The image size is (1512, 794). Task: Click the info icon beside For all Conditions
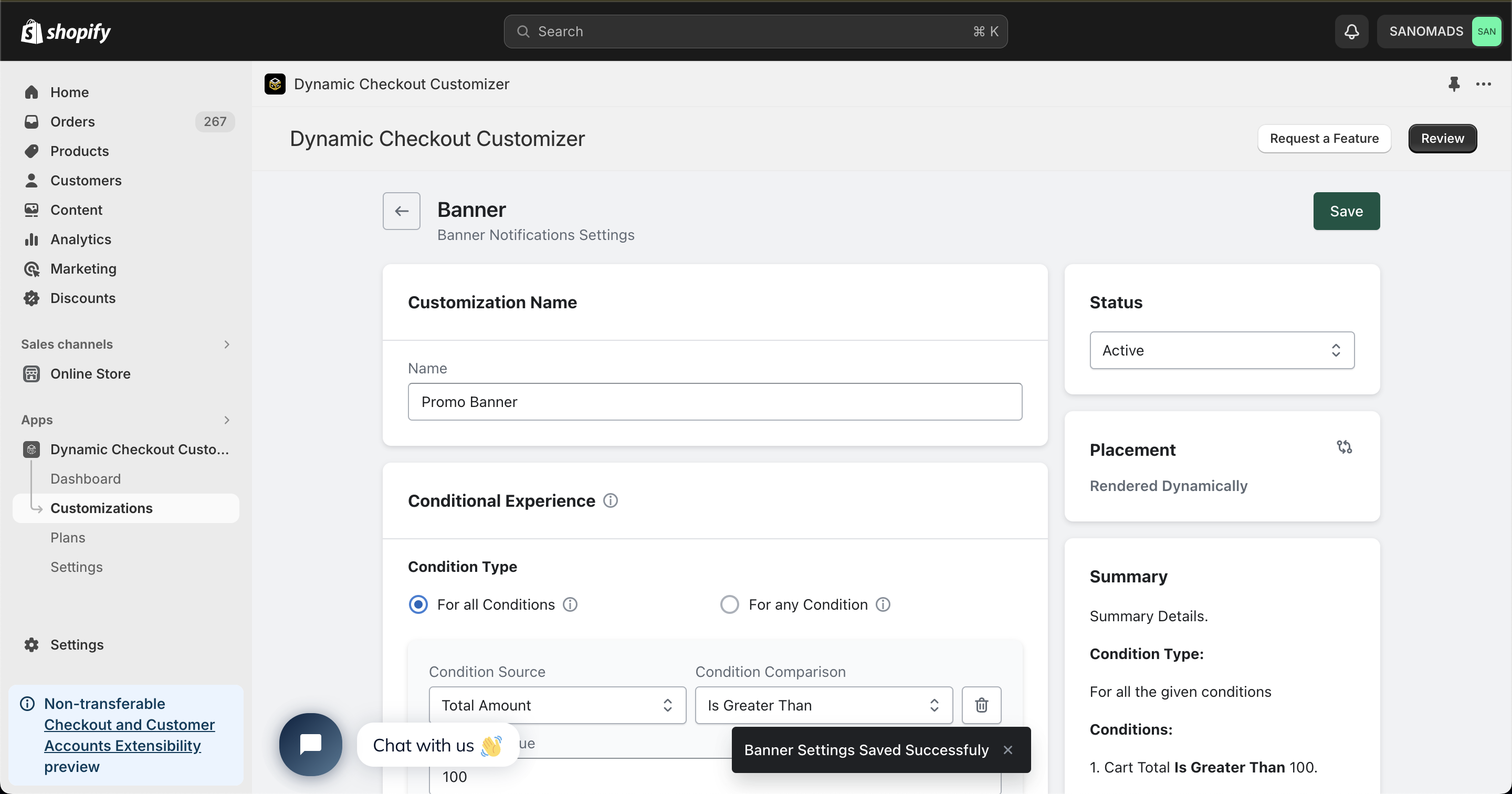570,604
